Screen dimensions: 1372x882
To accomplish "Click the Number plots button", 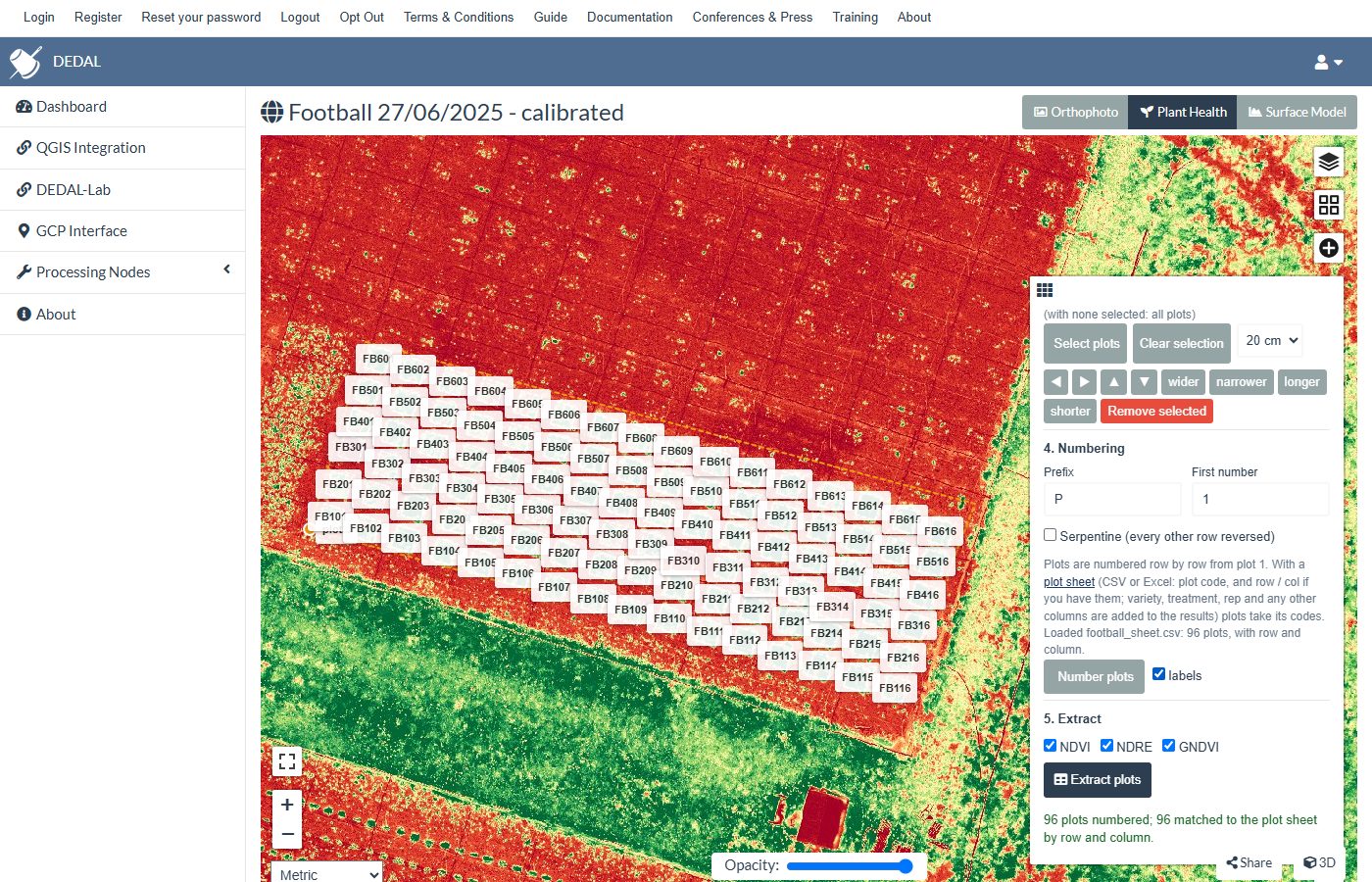I will (x=1094, y=676).
